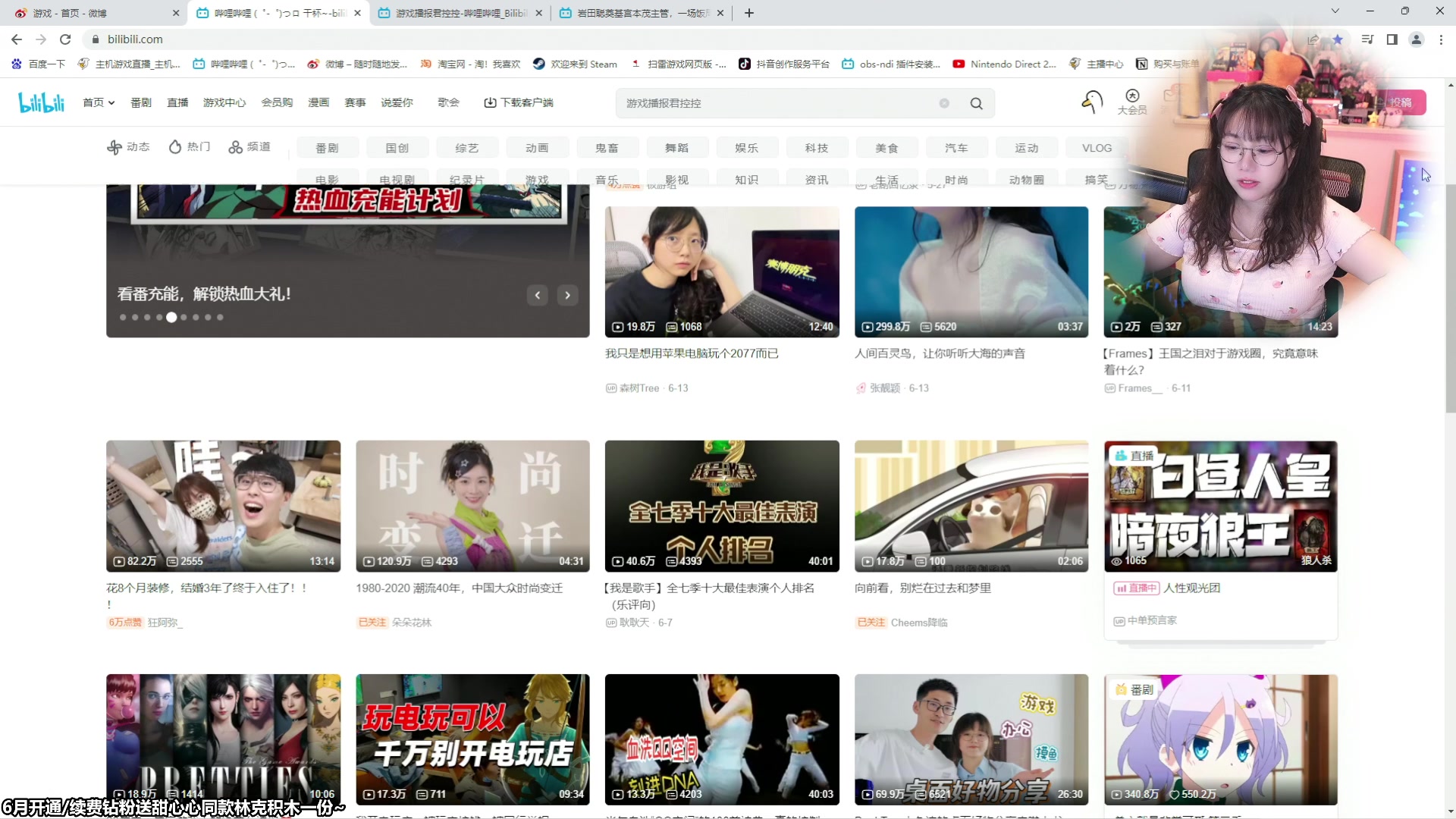Click title 1980-2020 潮流40年
The width and height of the screenshot is (1456, 819).
coord(459,588)
